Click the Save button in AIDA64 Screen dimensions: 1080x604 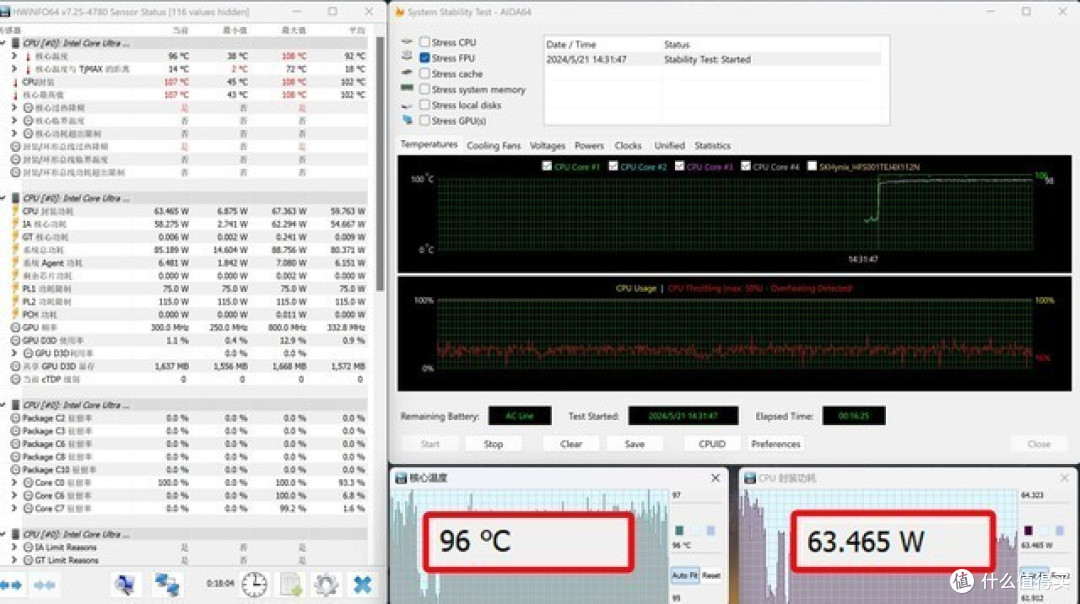pos(634,444)
